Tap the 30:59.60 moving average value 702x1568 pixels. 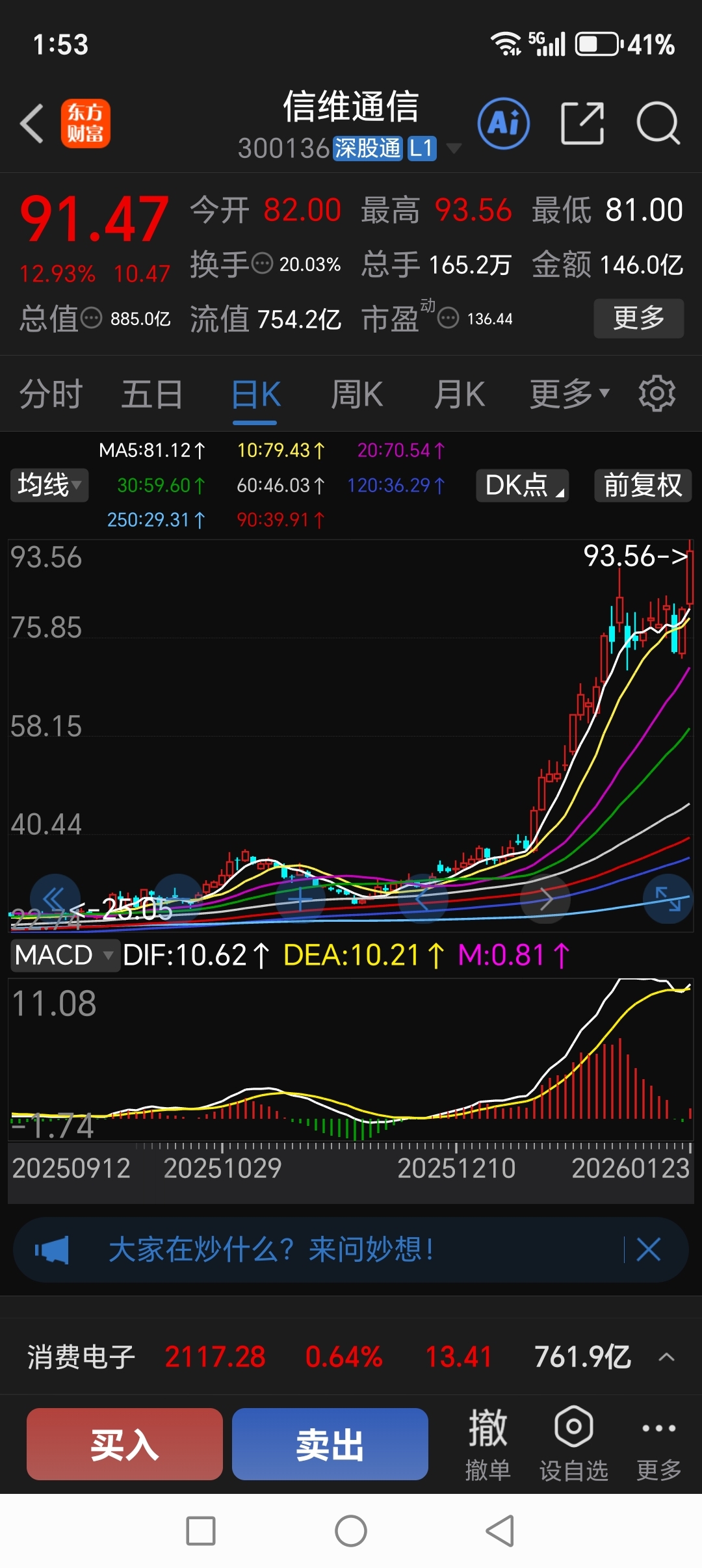pyautogui.click(x=161, y=485)
